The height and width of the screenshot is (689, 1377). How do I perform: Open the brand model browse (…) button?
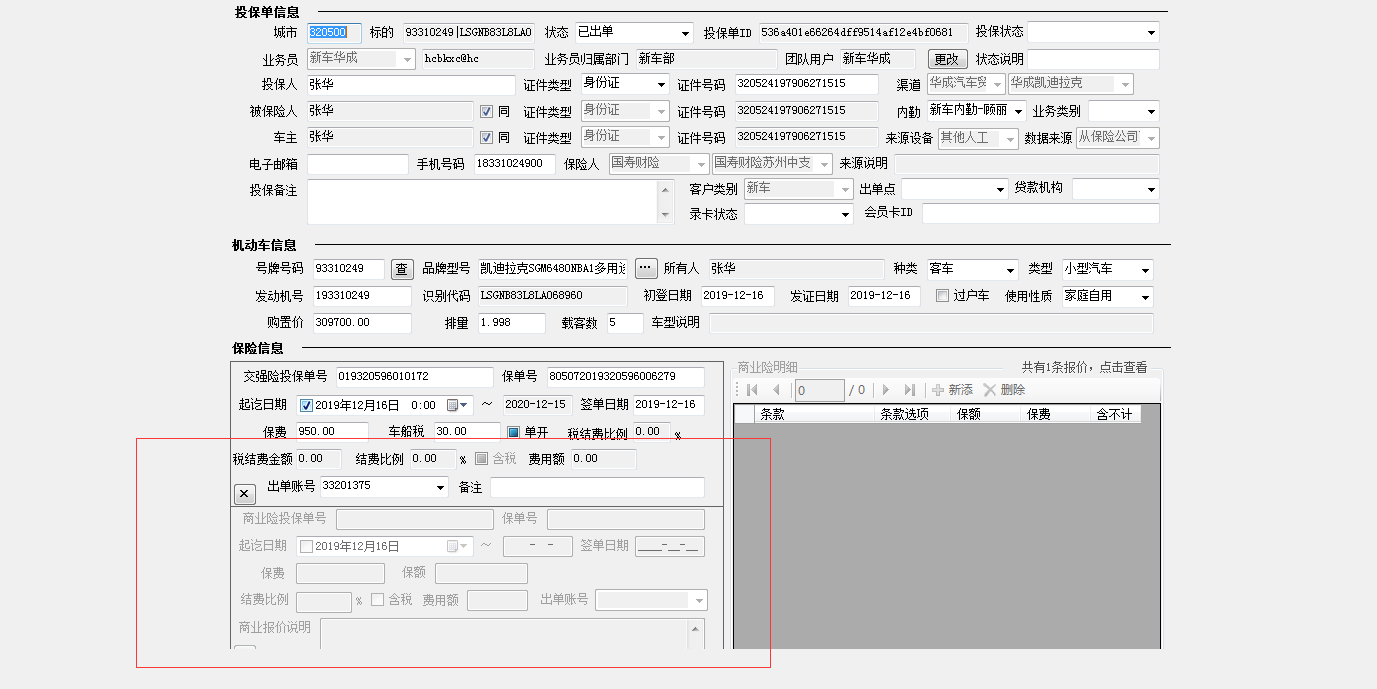point(646,268)
